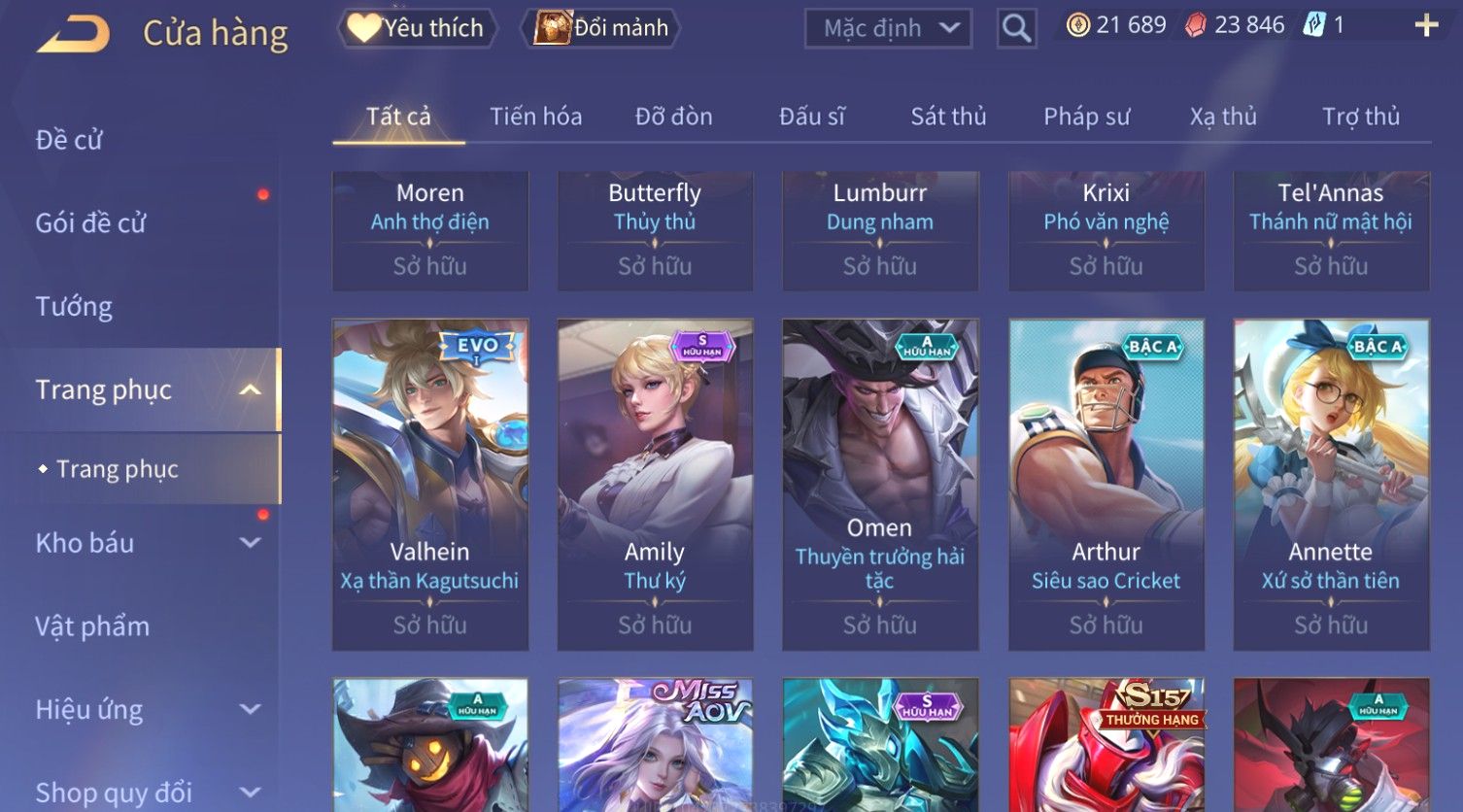Open the Mặc định sort dropdown
1463x812 pixels.
(x=888, y=28)
